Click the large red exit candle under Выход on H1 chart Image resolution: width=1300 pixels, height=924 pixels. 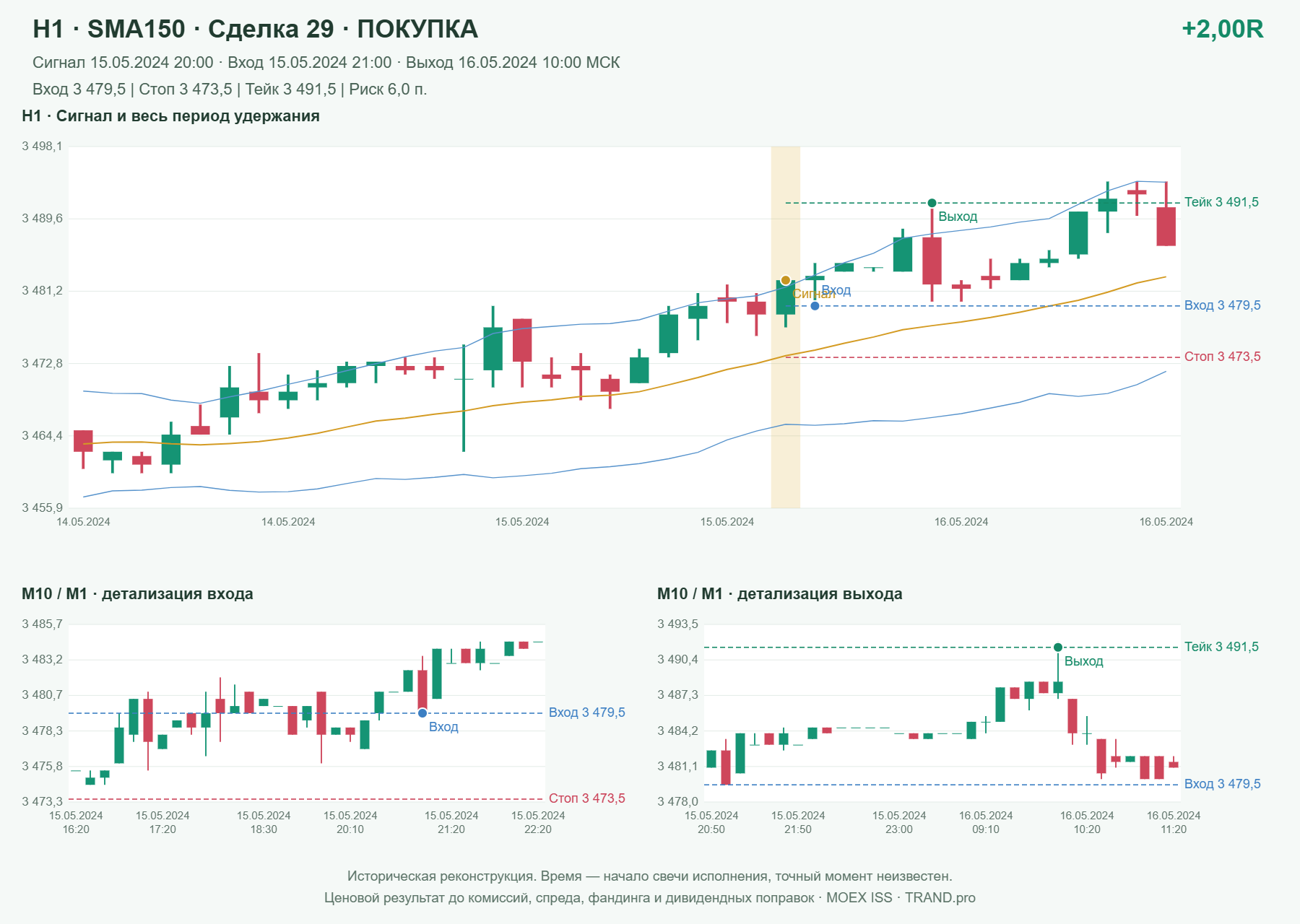coord(932,261)
